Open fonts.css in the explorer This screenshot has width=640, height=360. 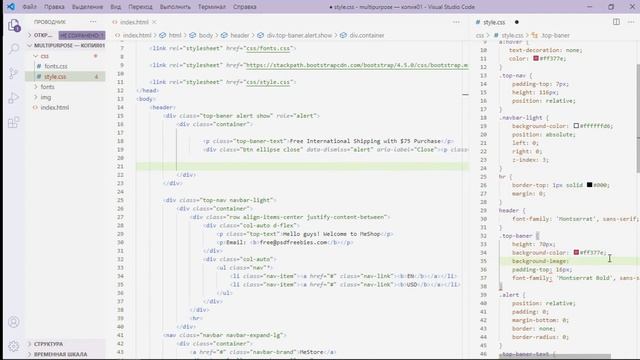click(56, 66)
